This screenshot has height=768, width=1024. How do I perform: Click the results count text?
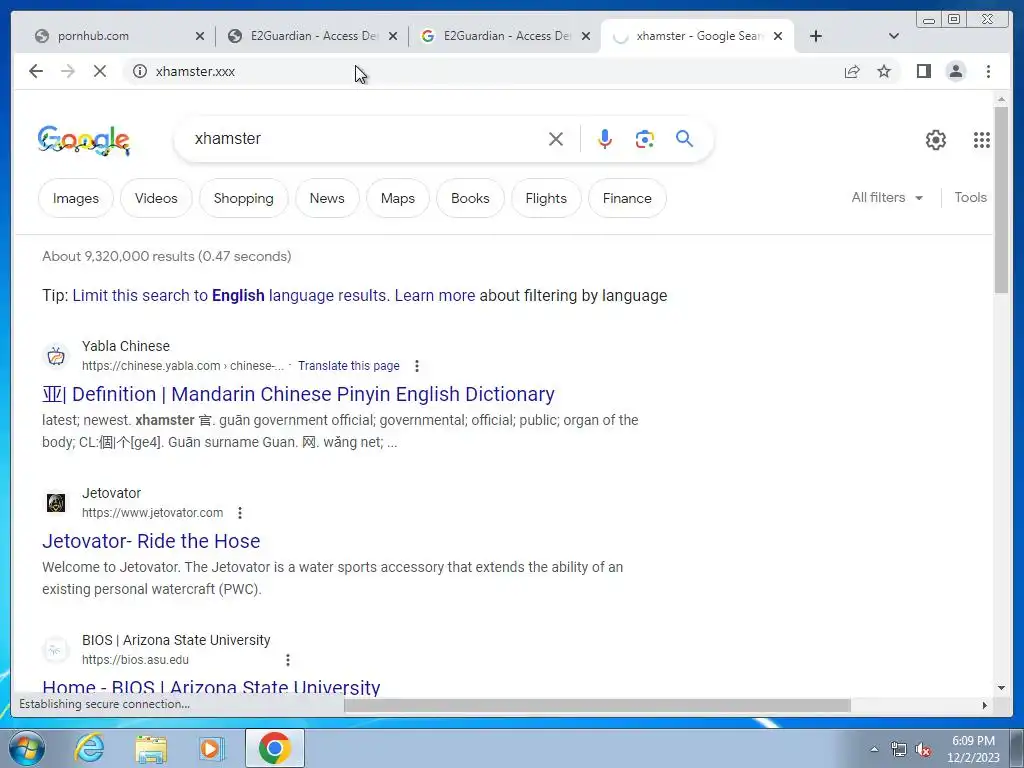click(167, 256)
